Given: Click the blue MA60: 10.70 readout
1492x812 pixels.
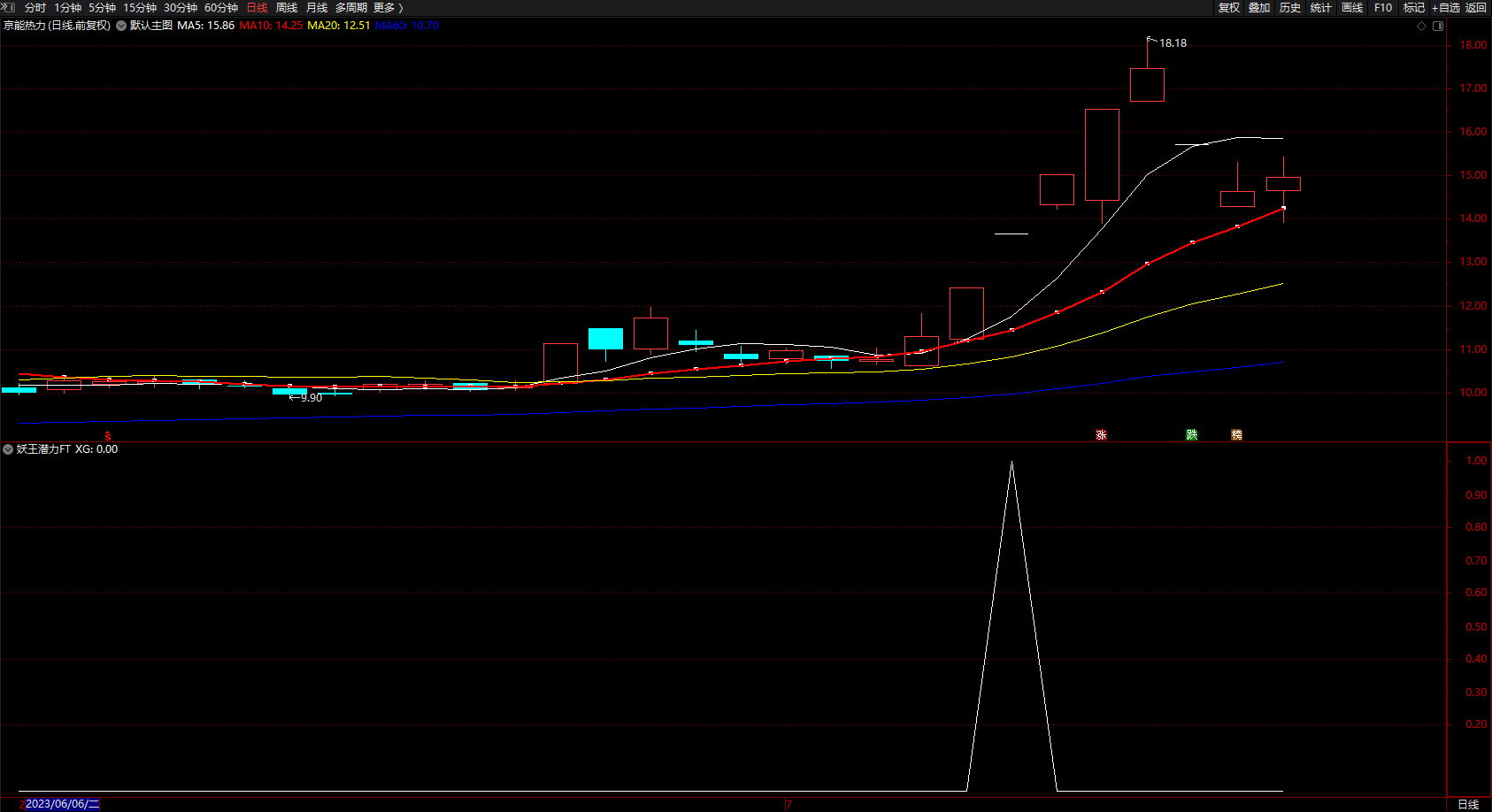Looking at the screenshot, I should 407,26.
